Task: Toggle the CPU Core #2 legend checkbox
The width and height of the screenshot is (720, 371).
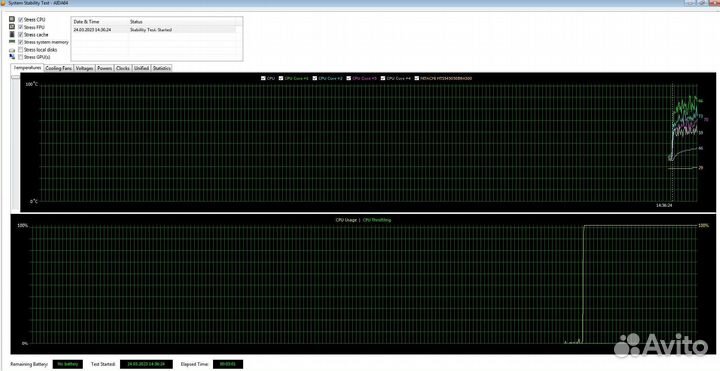Action: coord(315,78)
